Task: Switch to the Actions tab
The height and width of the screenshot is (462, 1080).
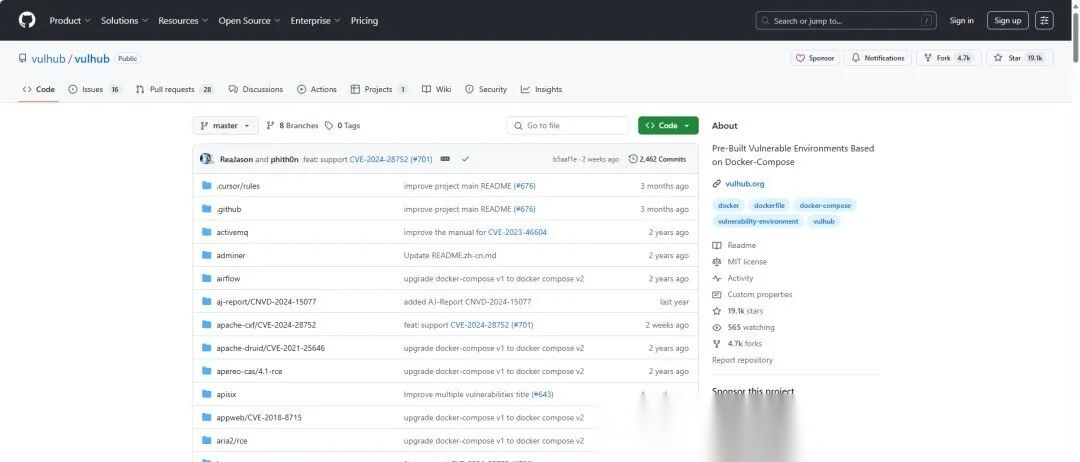Action: tap(317, 90)
